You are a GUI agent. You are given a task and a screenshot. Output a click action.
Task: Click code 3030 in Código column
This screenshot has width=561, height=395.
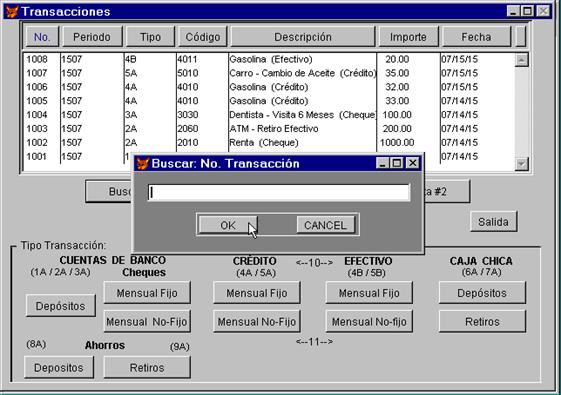coord(187,115)
